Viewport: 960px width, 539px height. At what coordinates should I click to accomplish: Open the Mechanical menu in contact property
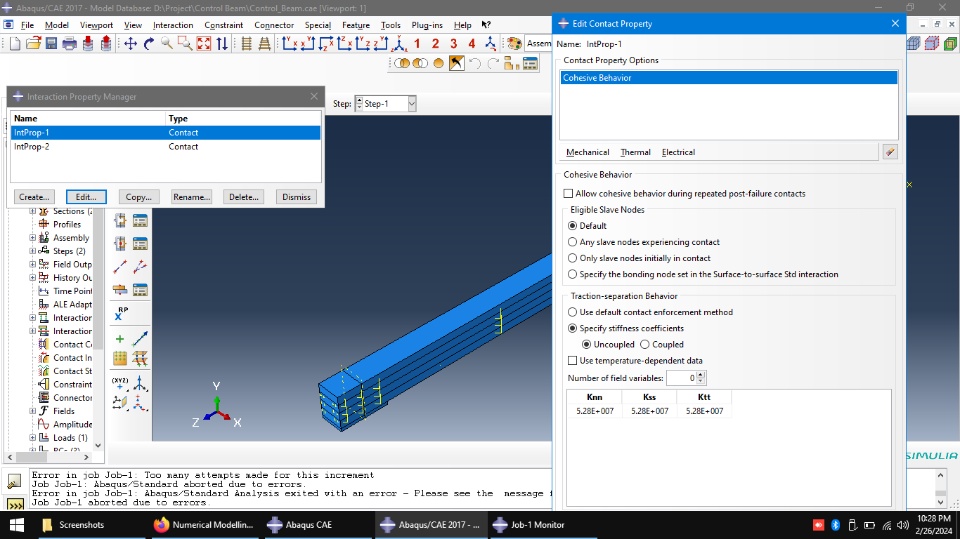coord(587,152)
